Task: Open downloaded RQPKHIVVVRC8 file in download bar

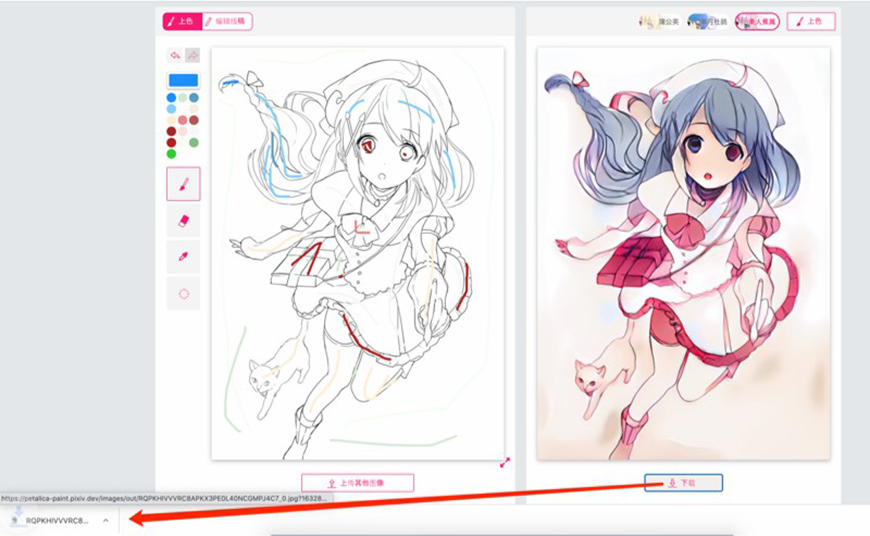Action: tap(55, 520)
